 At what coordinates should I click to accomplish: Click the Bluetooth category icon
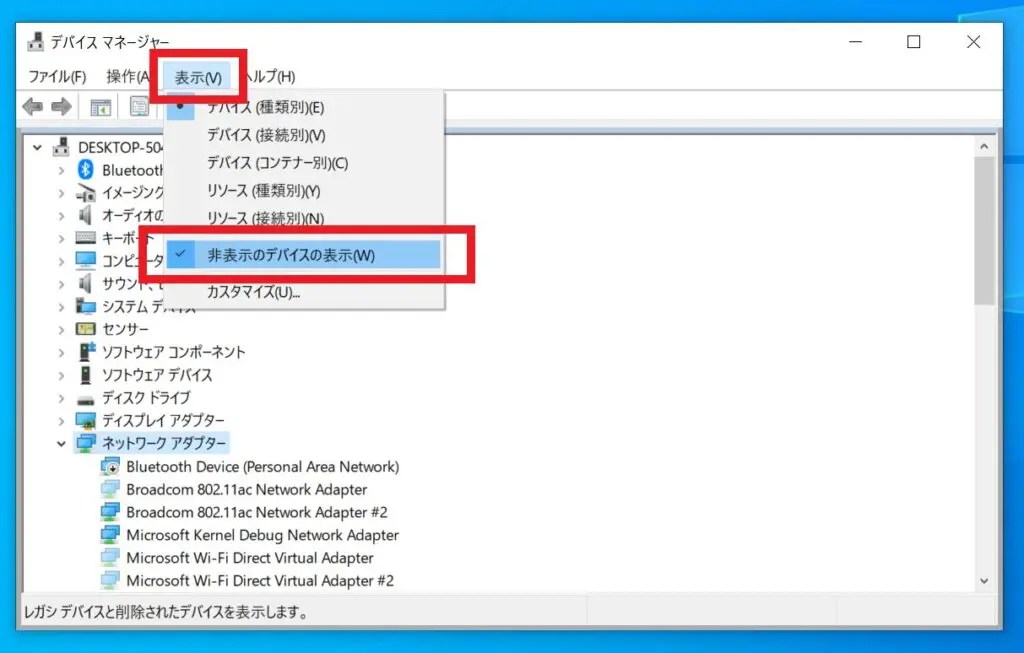pos(85,170)
